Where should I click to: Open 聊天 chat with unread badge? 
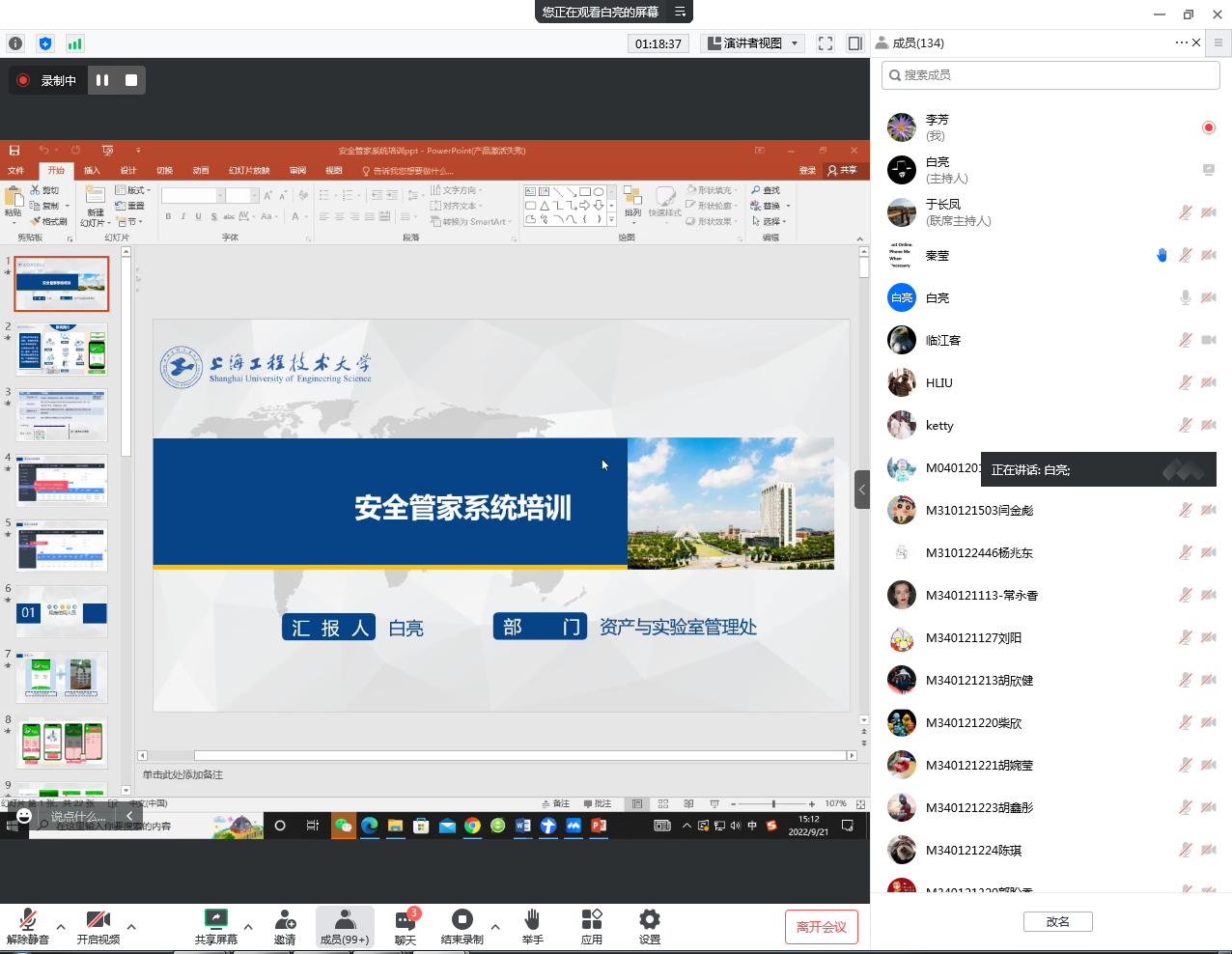pos(406,925)
